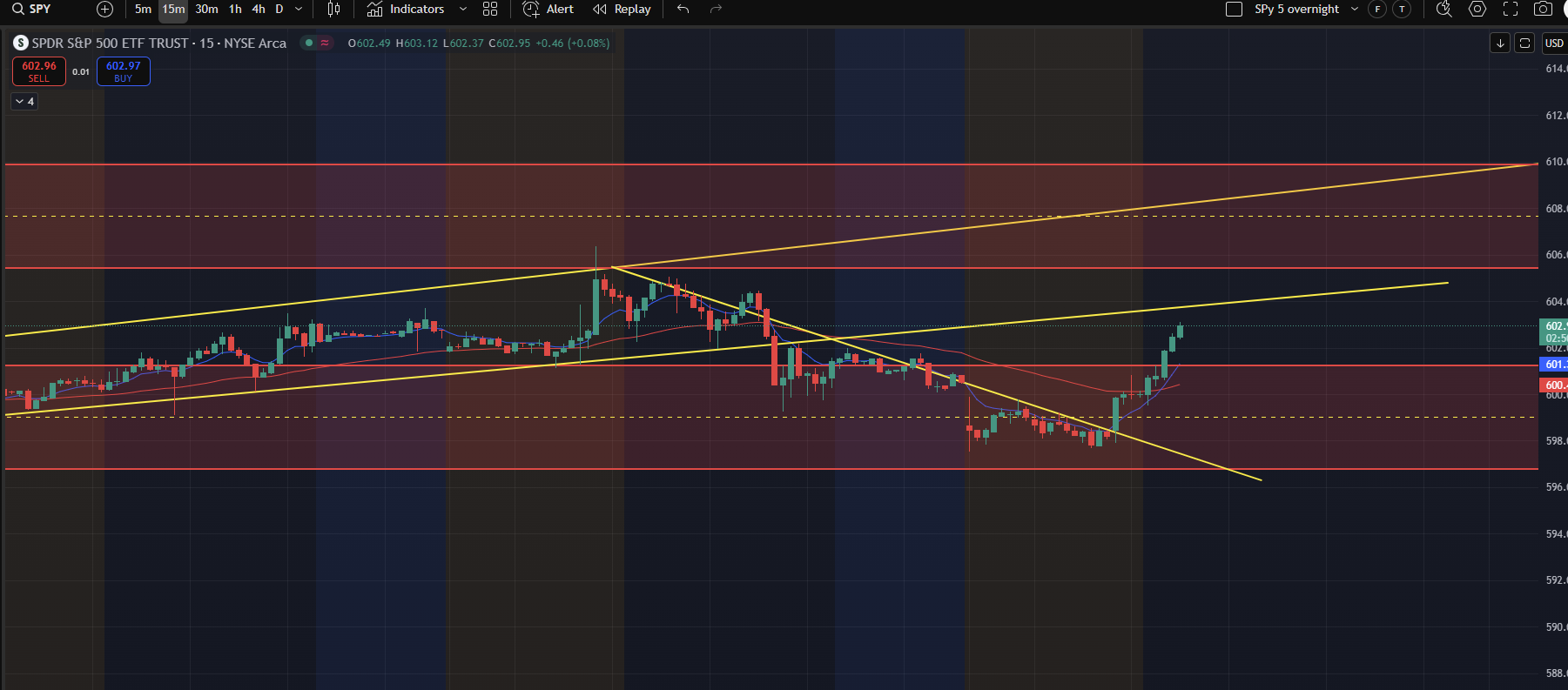
Task: Open the USD currency selector
Action: pyautogui.click(x=1554, y=43)
